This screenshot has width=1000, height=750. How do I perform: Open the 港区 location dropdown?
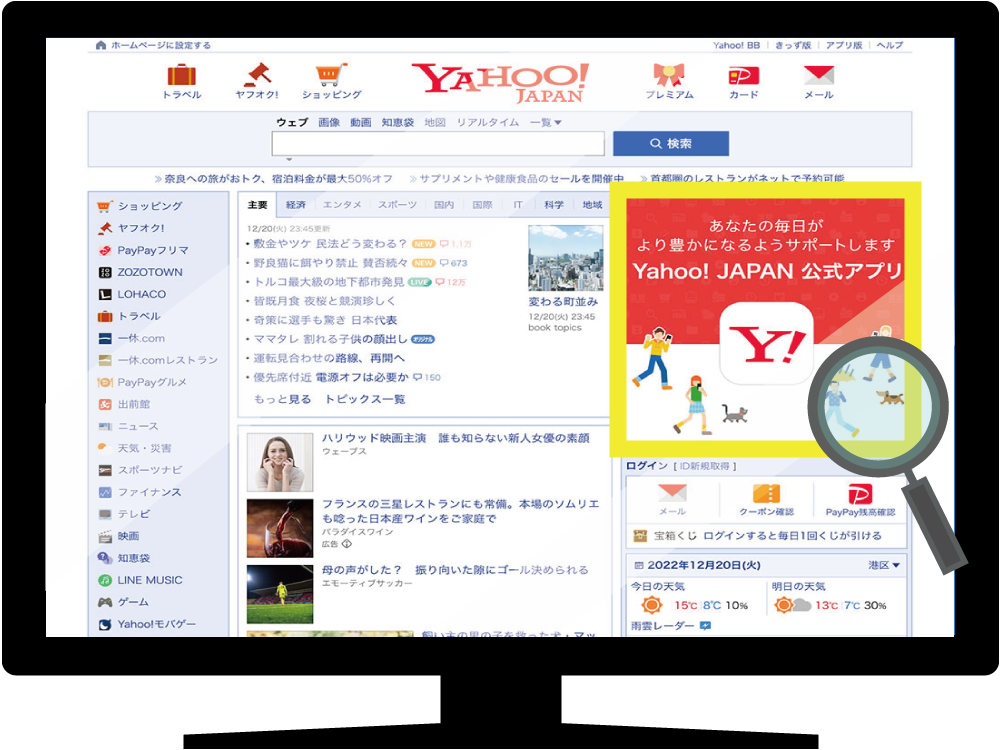(x=883, y=566)
